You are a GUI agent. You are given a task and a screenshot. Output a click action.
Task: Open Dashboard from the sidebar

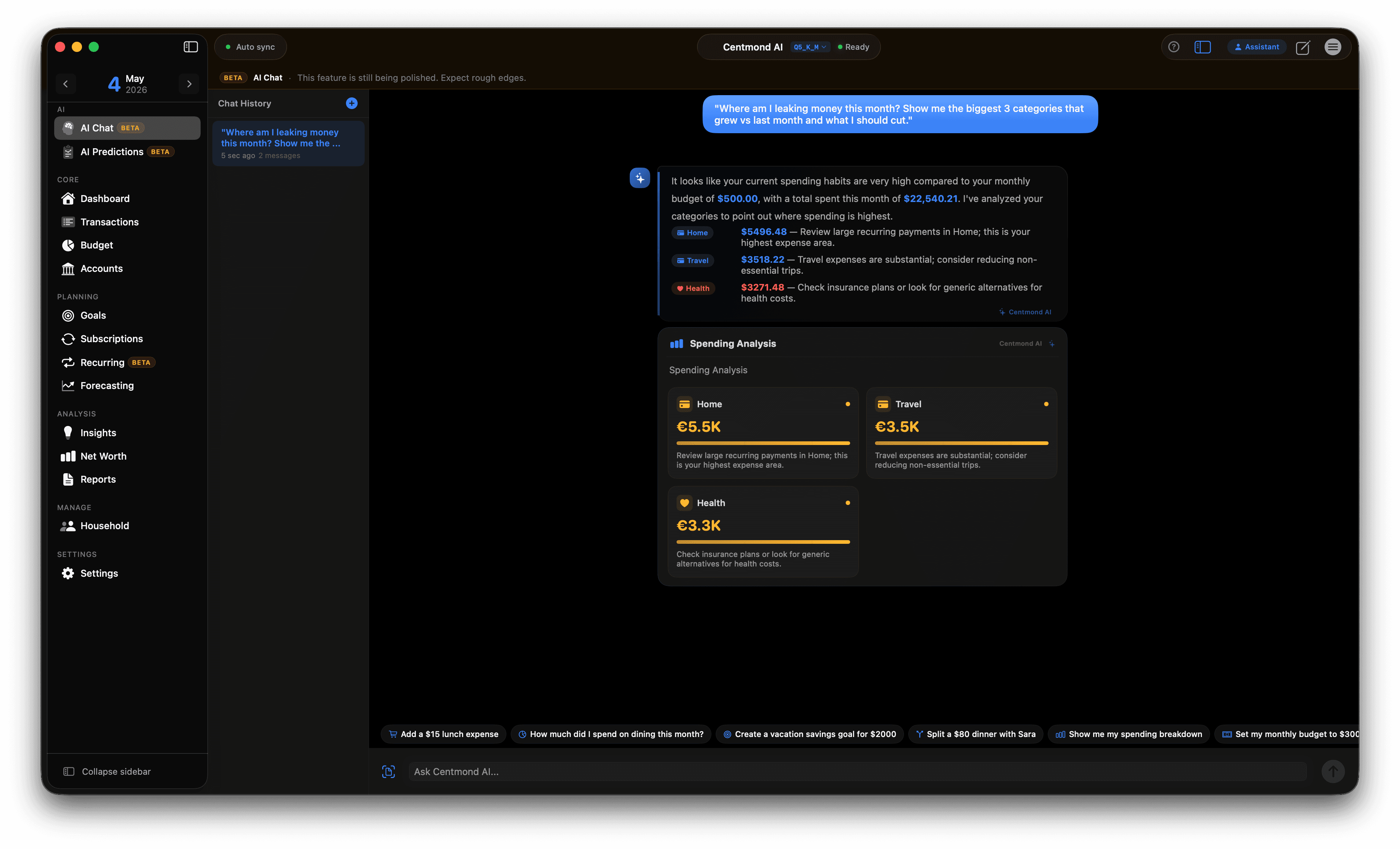[127, 198]
